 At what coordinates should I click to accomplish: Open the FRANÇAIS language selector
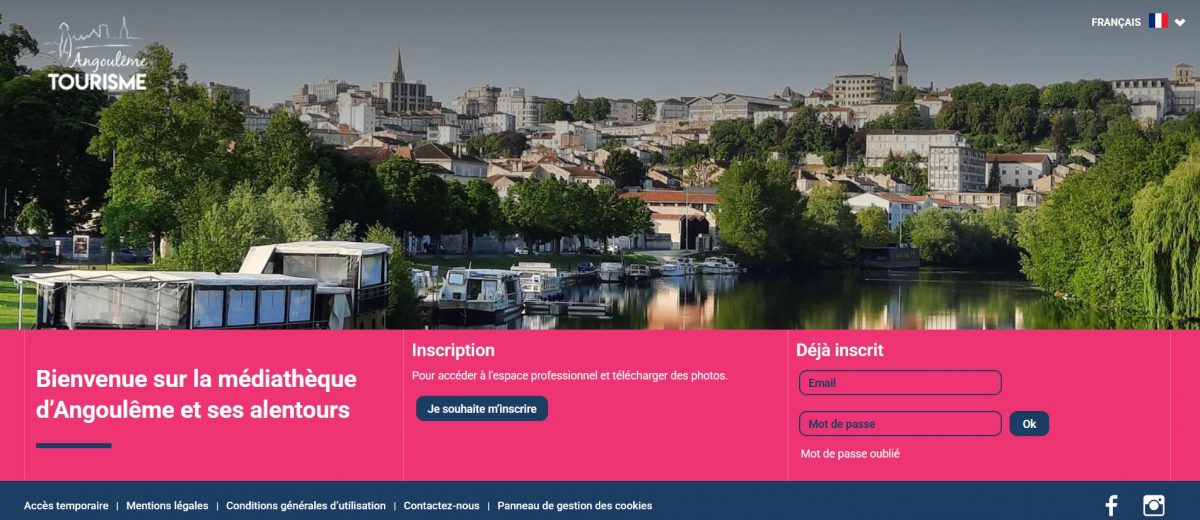click(x=1116, y=22)
